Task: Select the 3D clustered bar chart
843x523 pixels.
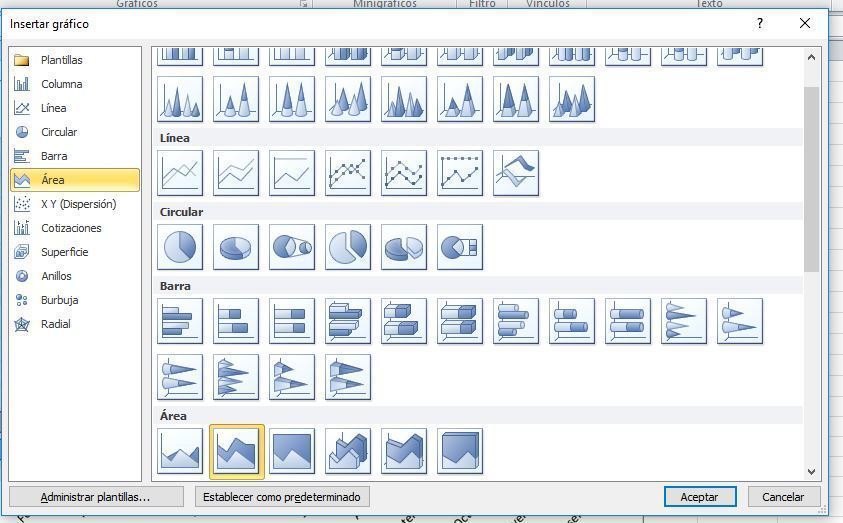Action: [348, 321]
